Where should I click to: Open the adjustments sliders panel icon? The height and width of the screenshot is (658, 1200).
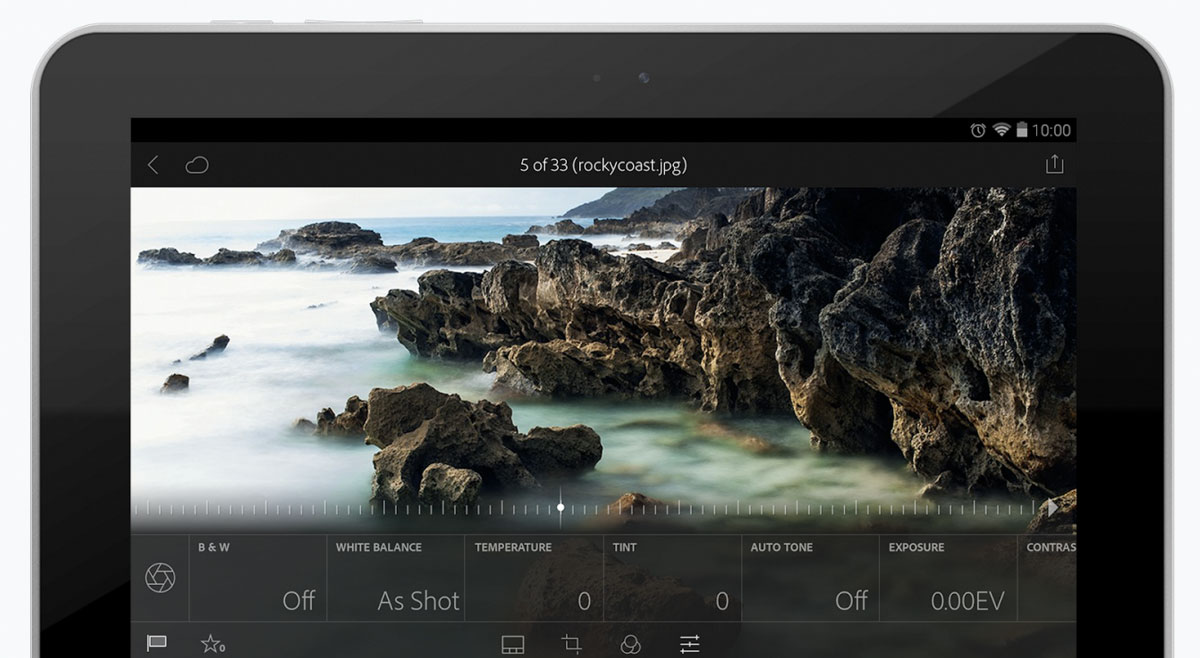[x=689, y=644]
